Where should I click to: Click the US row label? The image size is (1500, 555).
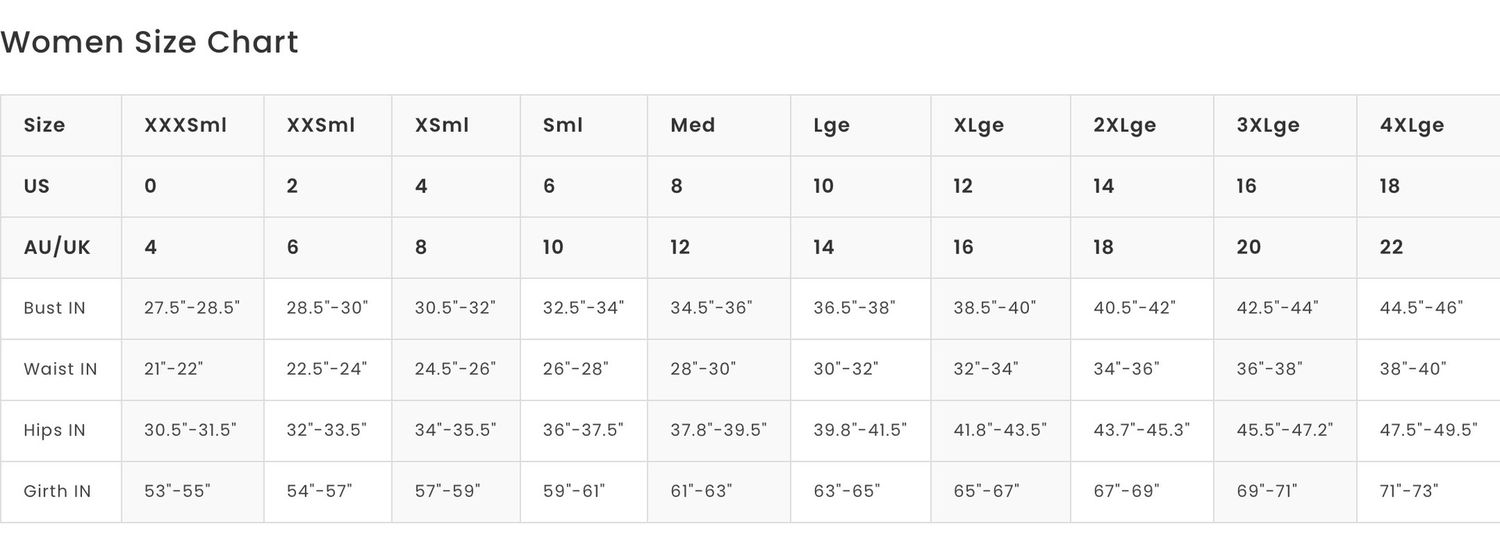37,186
